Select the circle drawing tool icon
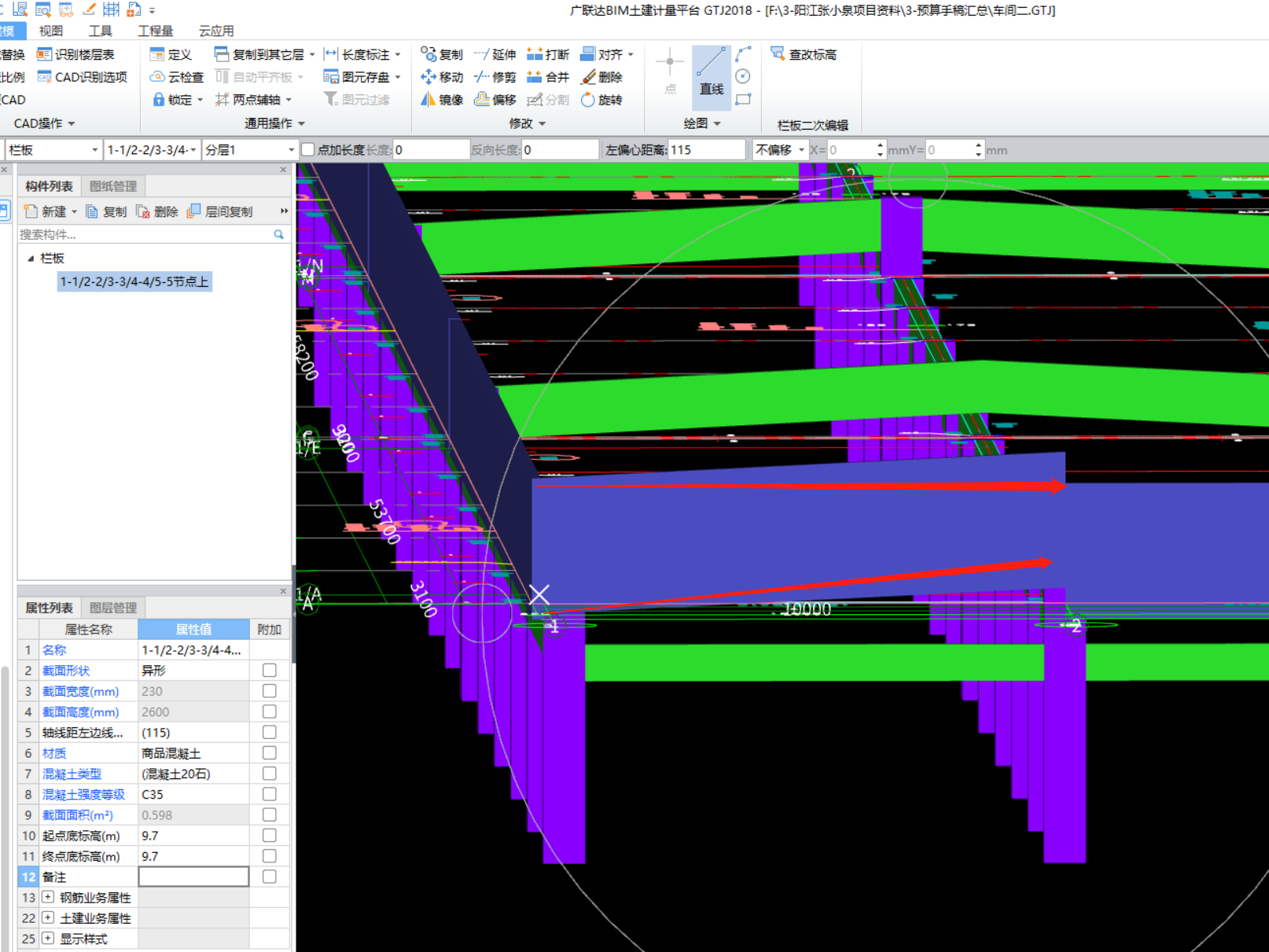The image size is (1269, 952). point(743,76)
